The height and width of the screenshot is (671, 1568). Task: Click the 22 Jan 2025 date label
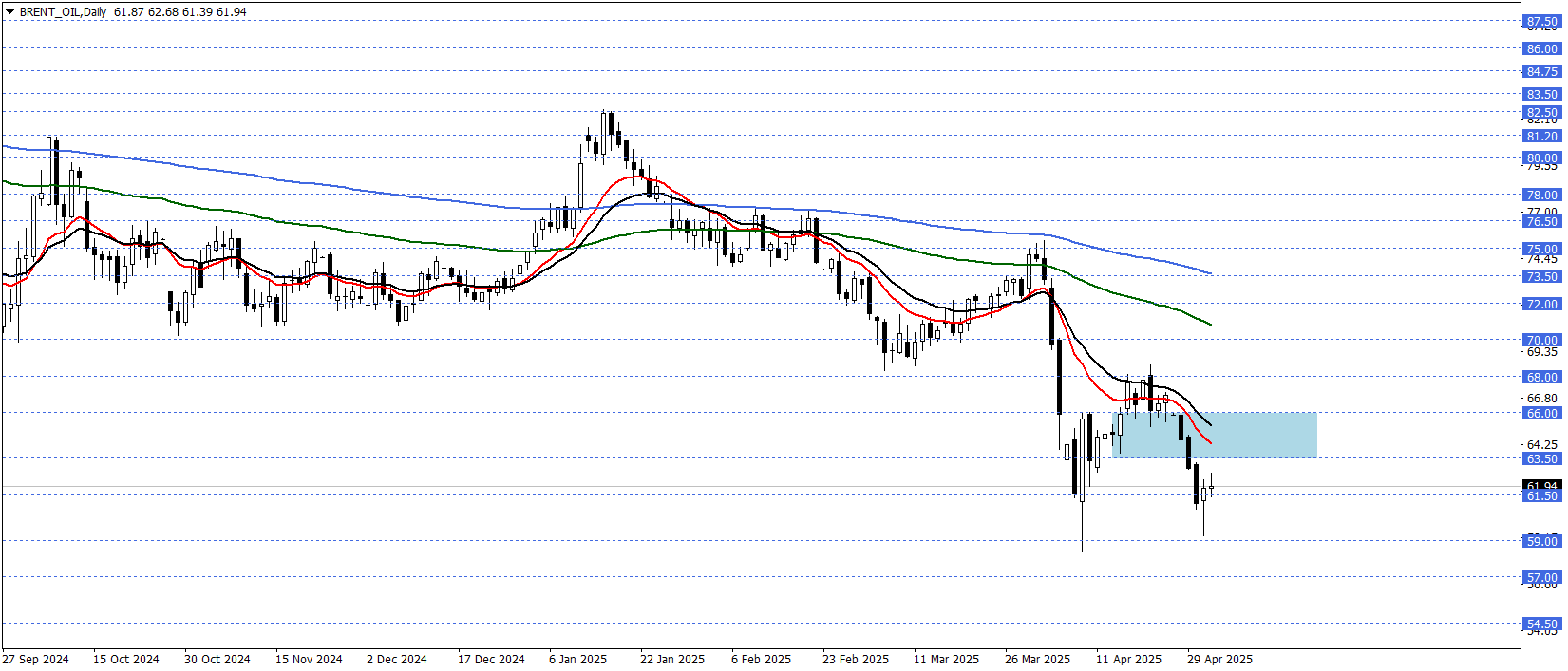point(672,659)
